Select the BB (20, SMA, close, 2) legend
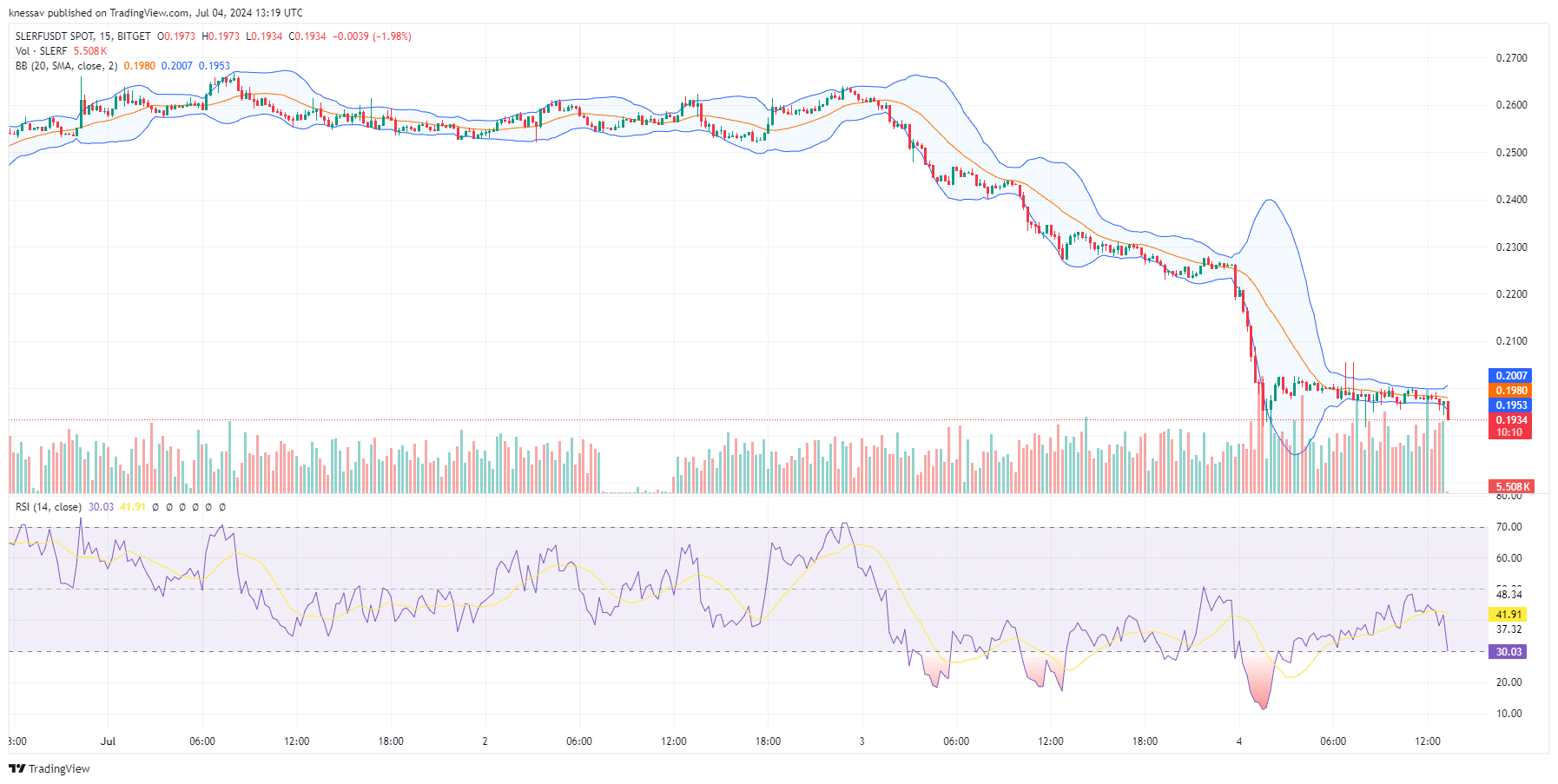 pos(66,66)
